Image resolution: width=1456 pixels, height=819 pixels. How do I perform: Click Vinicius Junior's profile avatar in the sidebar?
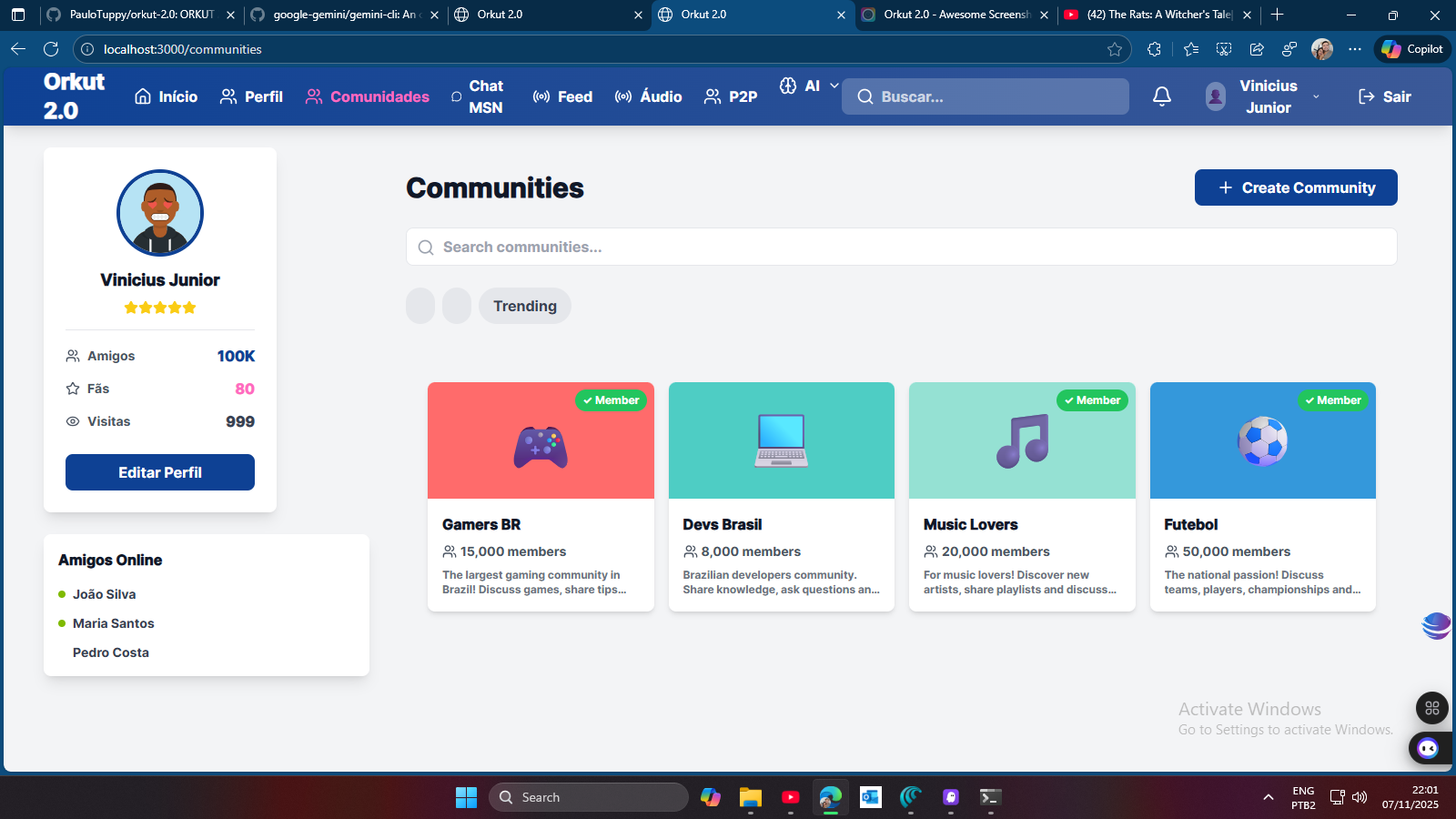click(160, 213)
